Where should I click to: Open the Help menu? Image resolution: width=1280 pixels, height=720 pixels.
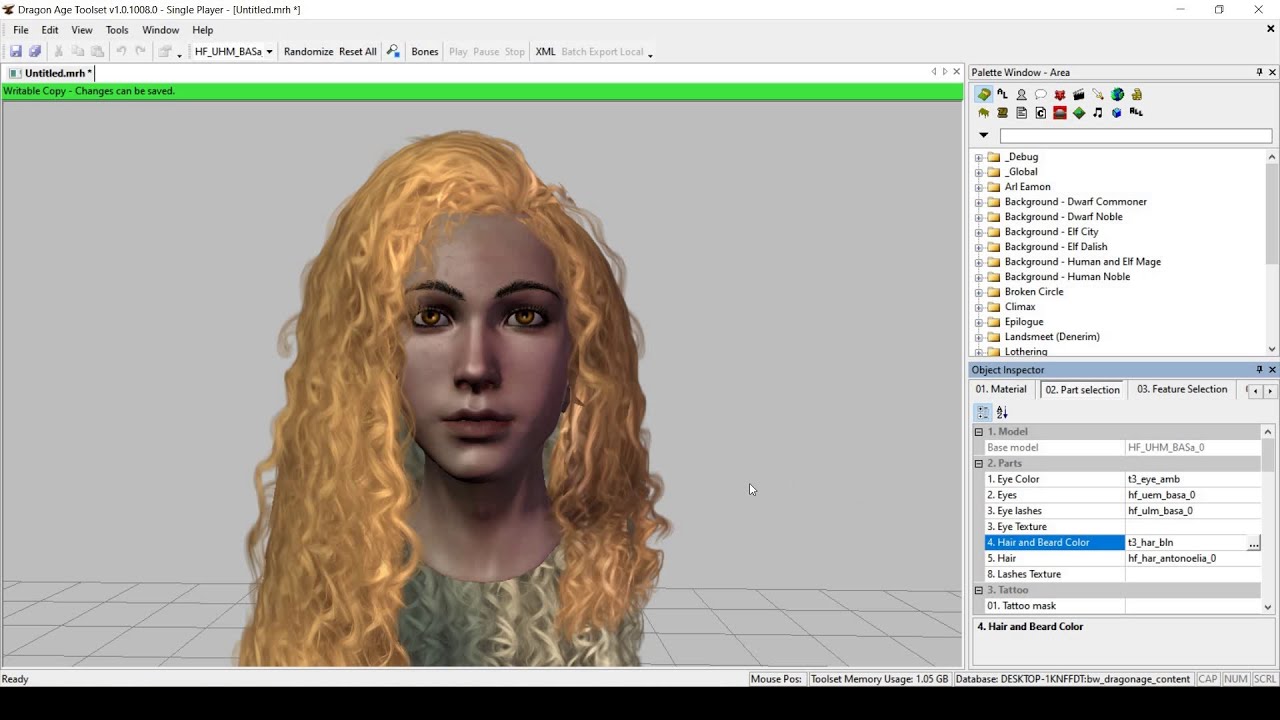pyautogui.click(x=203, y=30)
